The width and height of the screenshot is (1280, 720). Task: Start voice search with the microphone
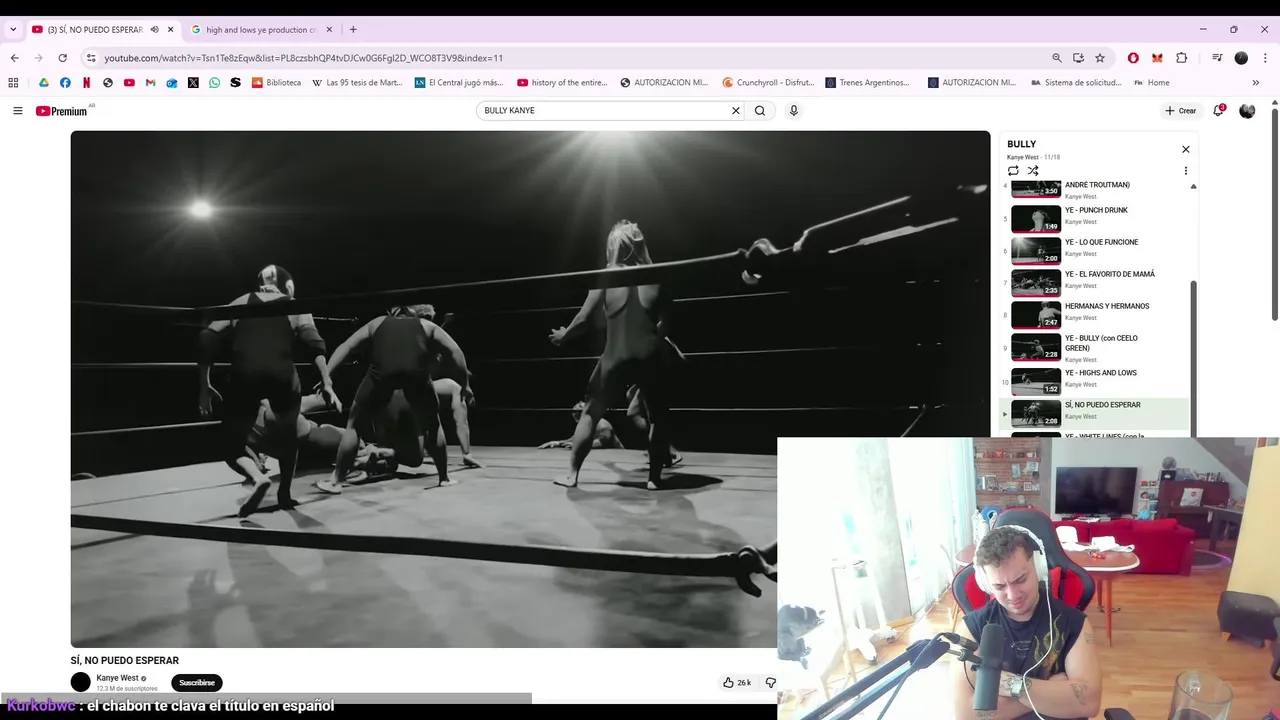794,111
